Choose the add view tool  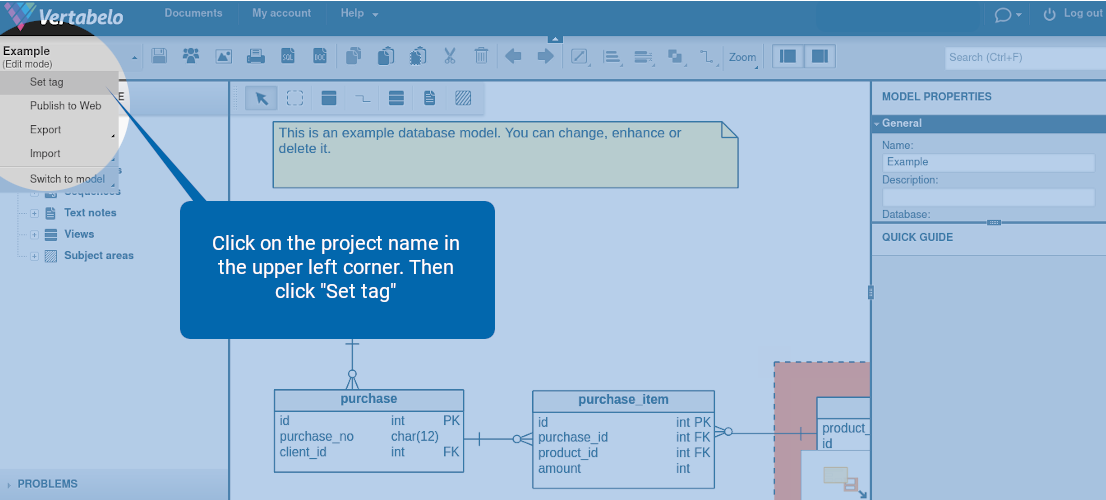(396, 98)
